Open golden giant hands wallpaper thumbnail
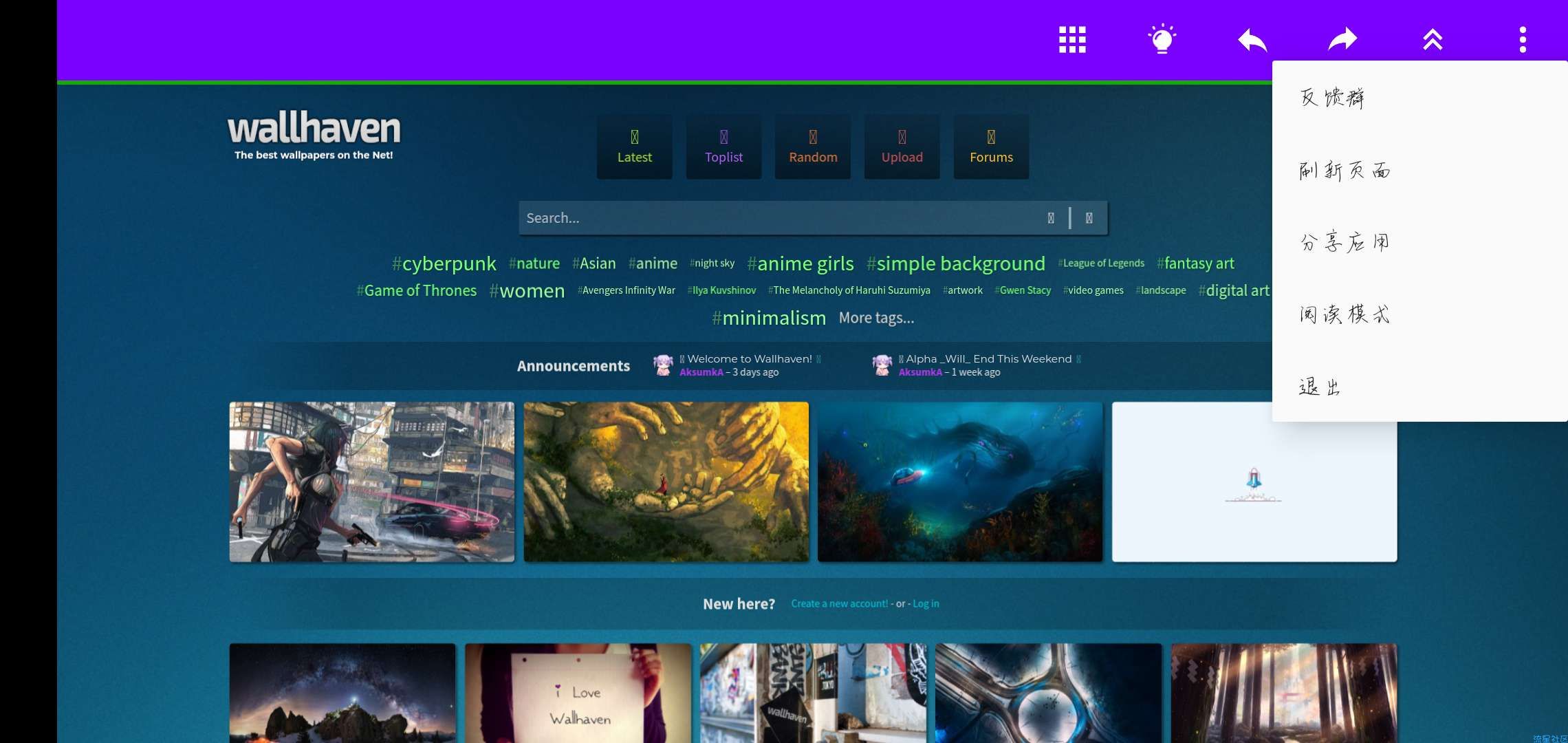1568x743 pixels. pos(666,482)
